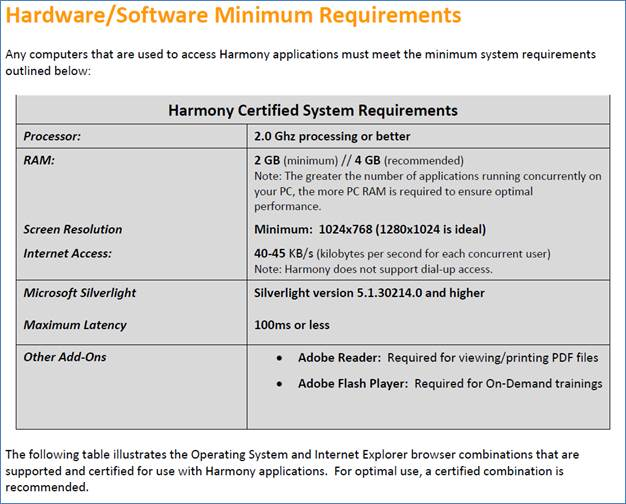This screenshot has width=626, height=504.
Task: Click the 100ms or less latency value
Action: click(x=292, y=325)
